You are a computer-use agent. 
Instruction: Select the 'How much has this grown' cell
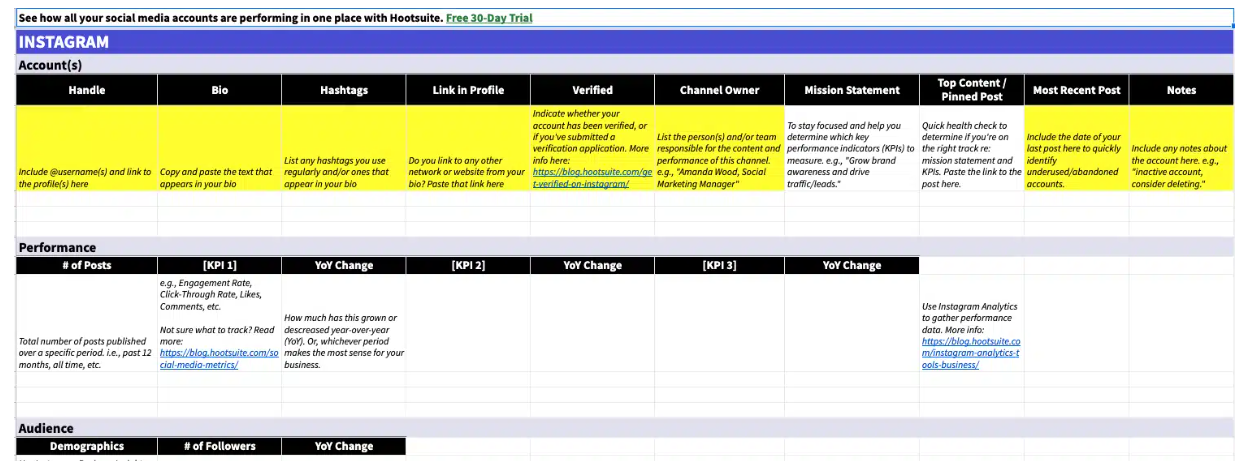pos(344,324)
